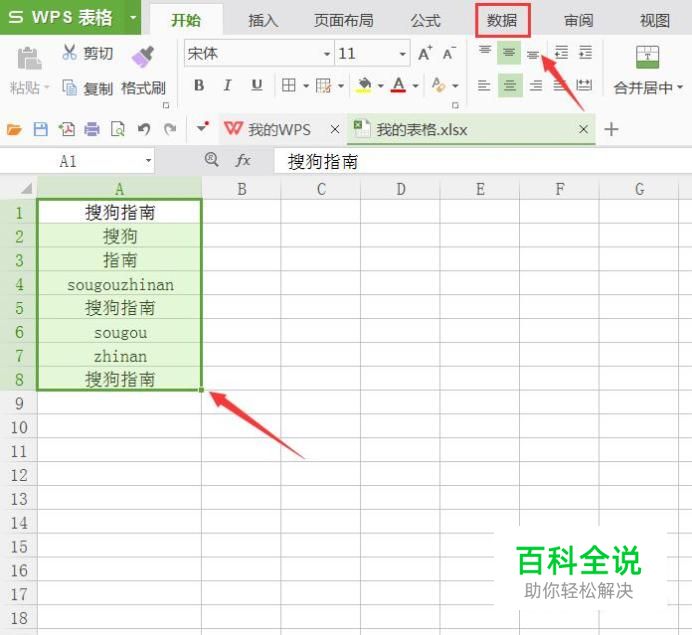Click the redo arrow
This screenshot has width=692, height=635.
click(170, 129)
